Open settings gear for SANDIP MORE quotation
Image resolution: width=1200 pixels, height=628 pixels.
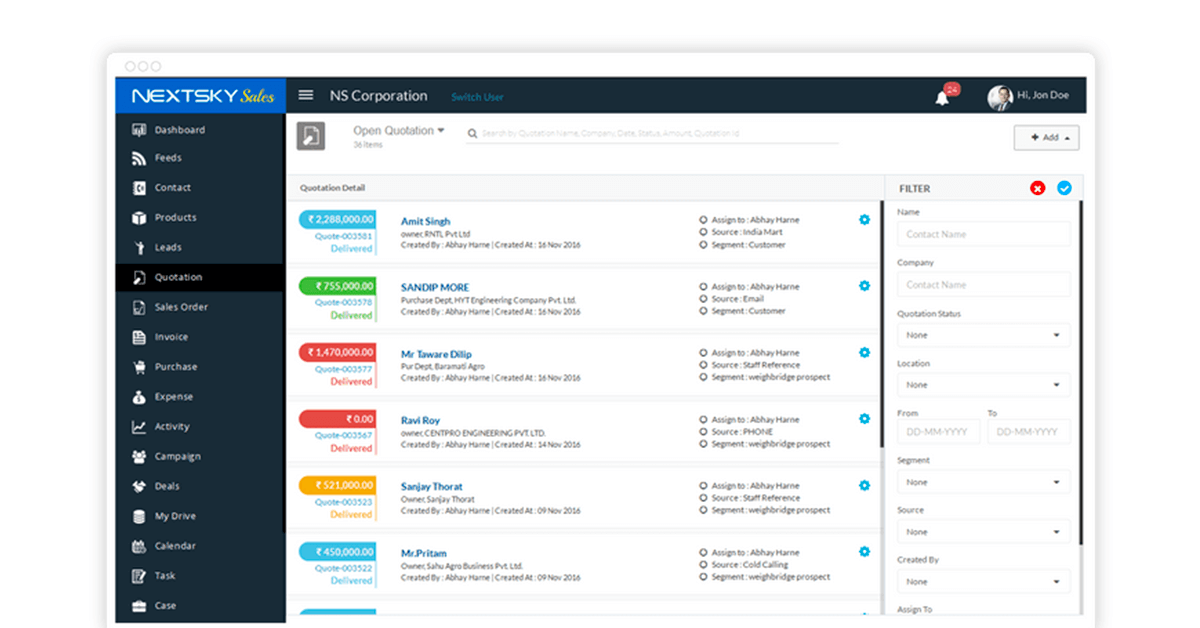[864, 286]
